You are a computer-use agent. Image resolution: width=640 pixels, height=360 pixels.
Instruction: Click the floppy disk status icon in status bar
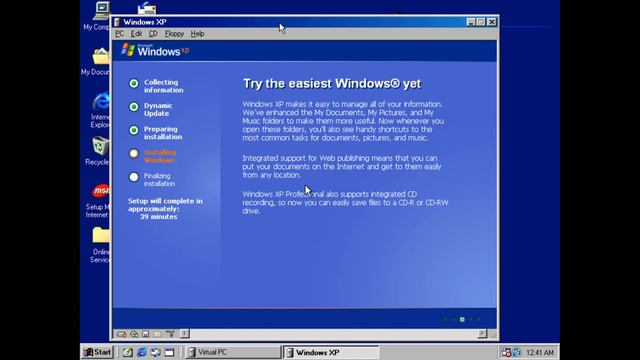tap(145, 334)
